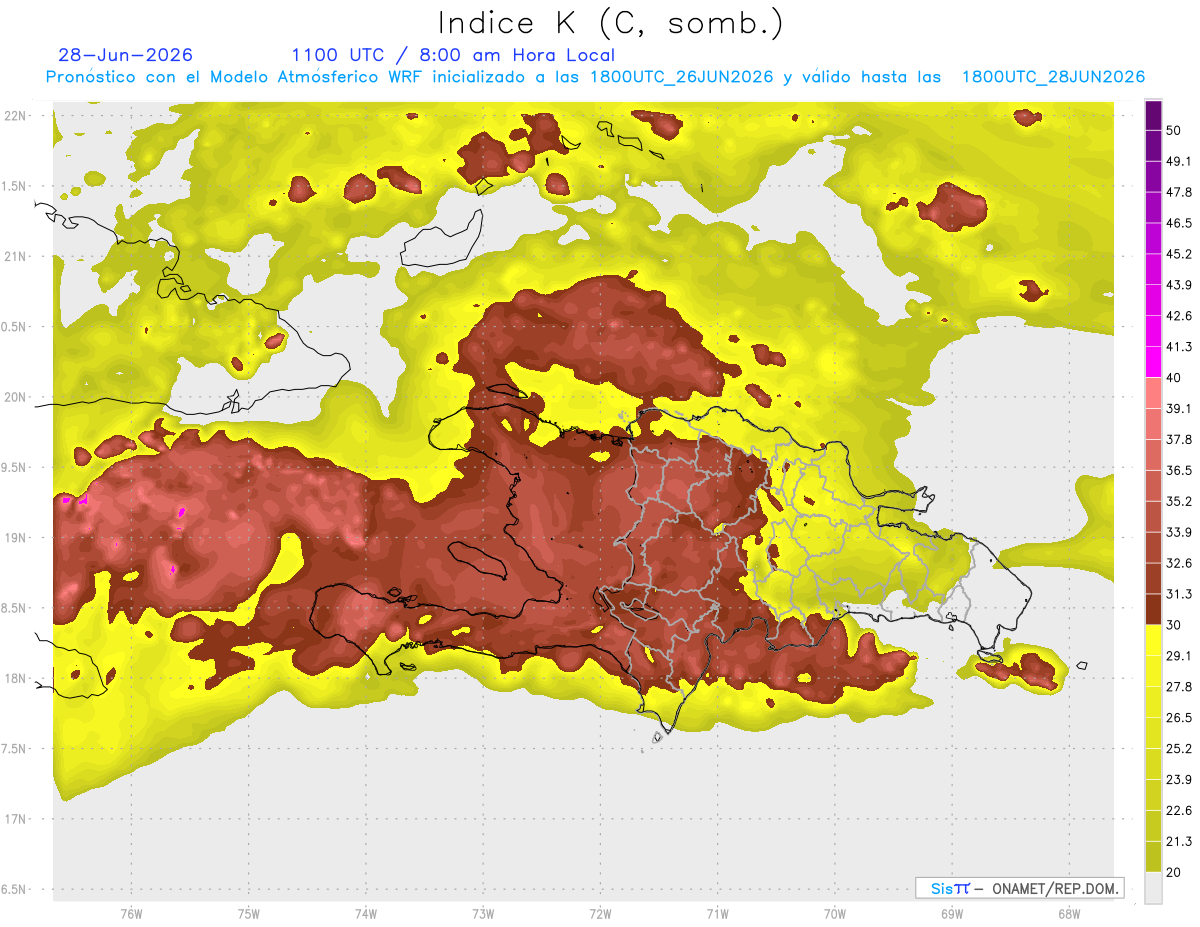The width and height of the screenshot is (1200, 927).
Task: Click the legend value "35.2"
Action: (1179, 501)
